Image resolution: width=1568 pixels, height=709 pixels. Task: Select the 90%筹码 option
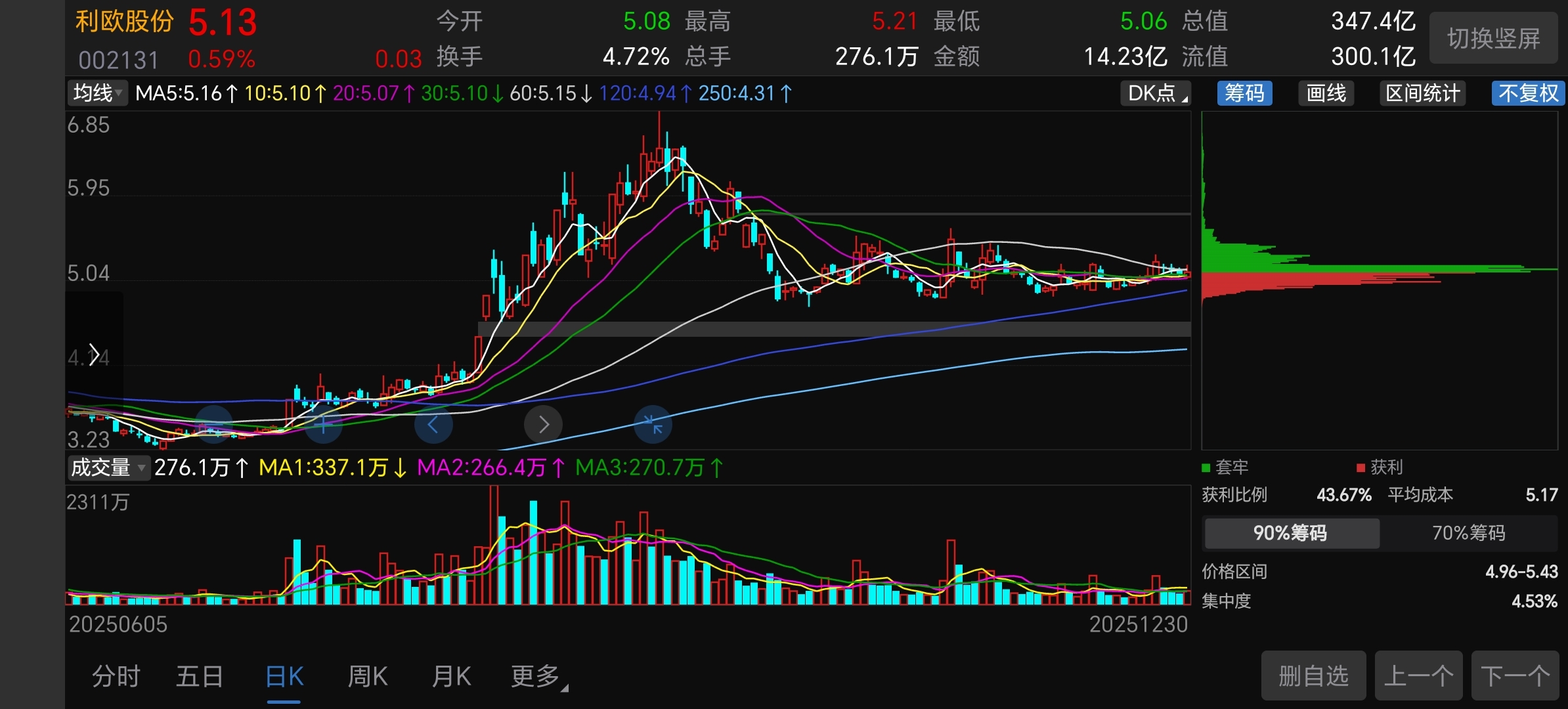(x=1291, y=532)
